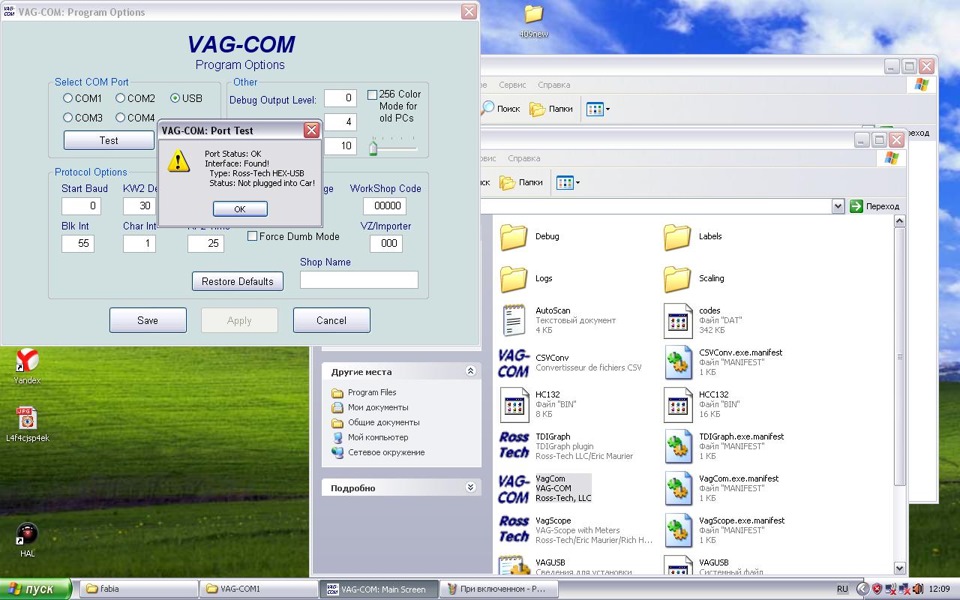This screenshot has width=960, height=600.
Task: Select the COM4 port radio button
Action: pyautogui.click(x=121, y=118)
